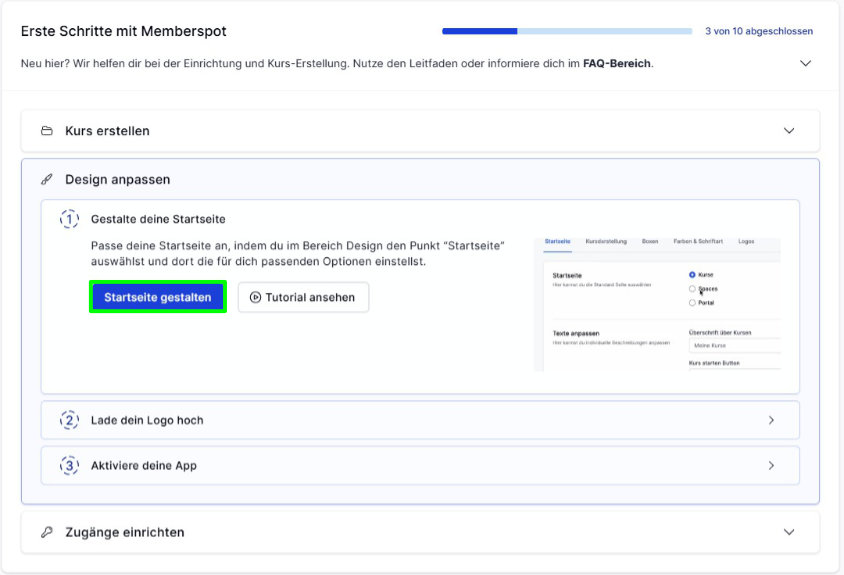844x575 pixels.
Task: Click 'Aktiviere deine App' text
Action: pos(144,465)
